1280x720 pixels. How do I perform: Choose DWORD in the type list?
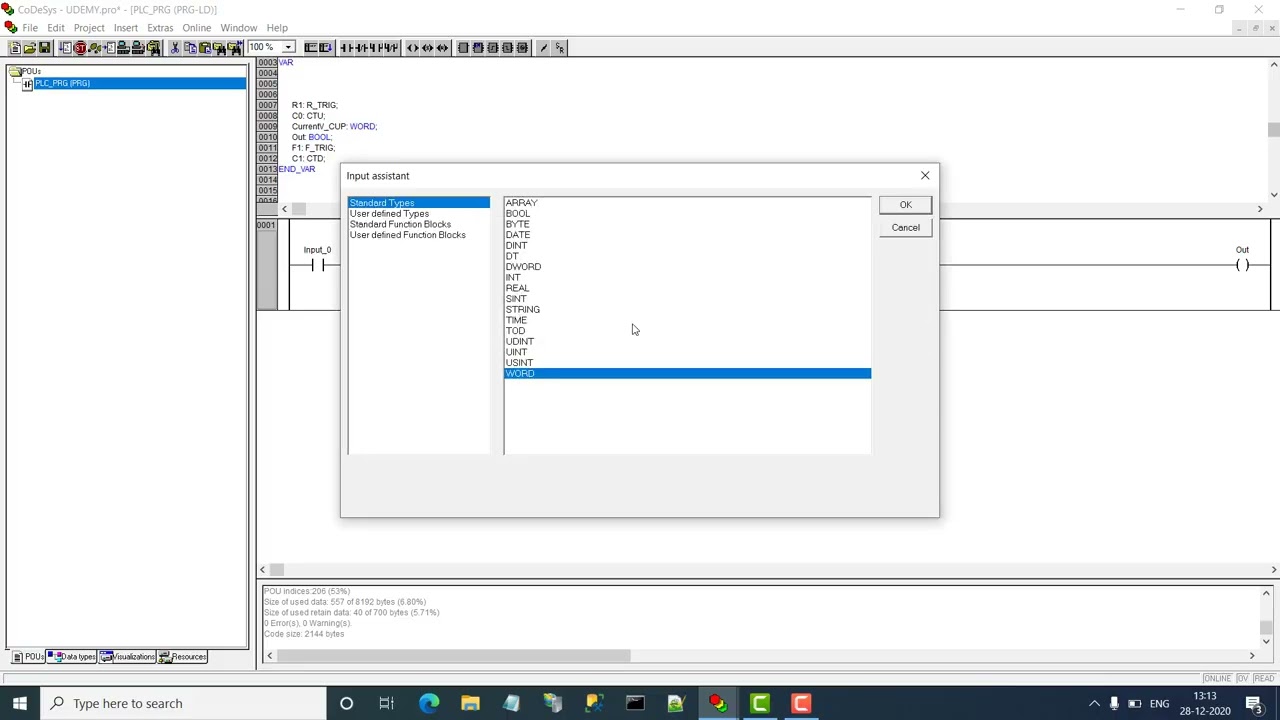523,267
